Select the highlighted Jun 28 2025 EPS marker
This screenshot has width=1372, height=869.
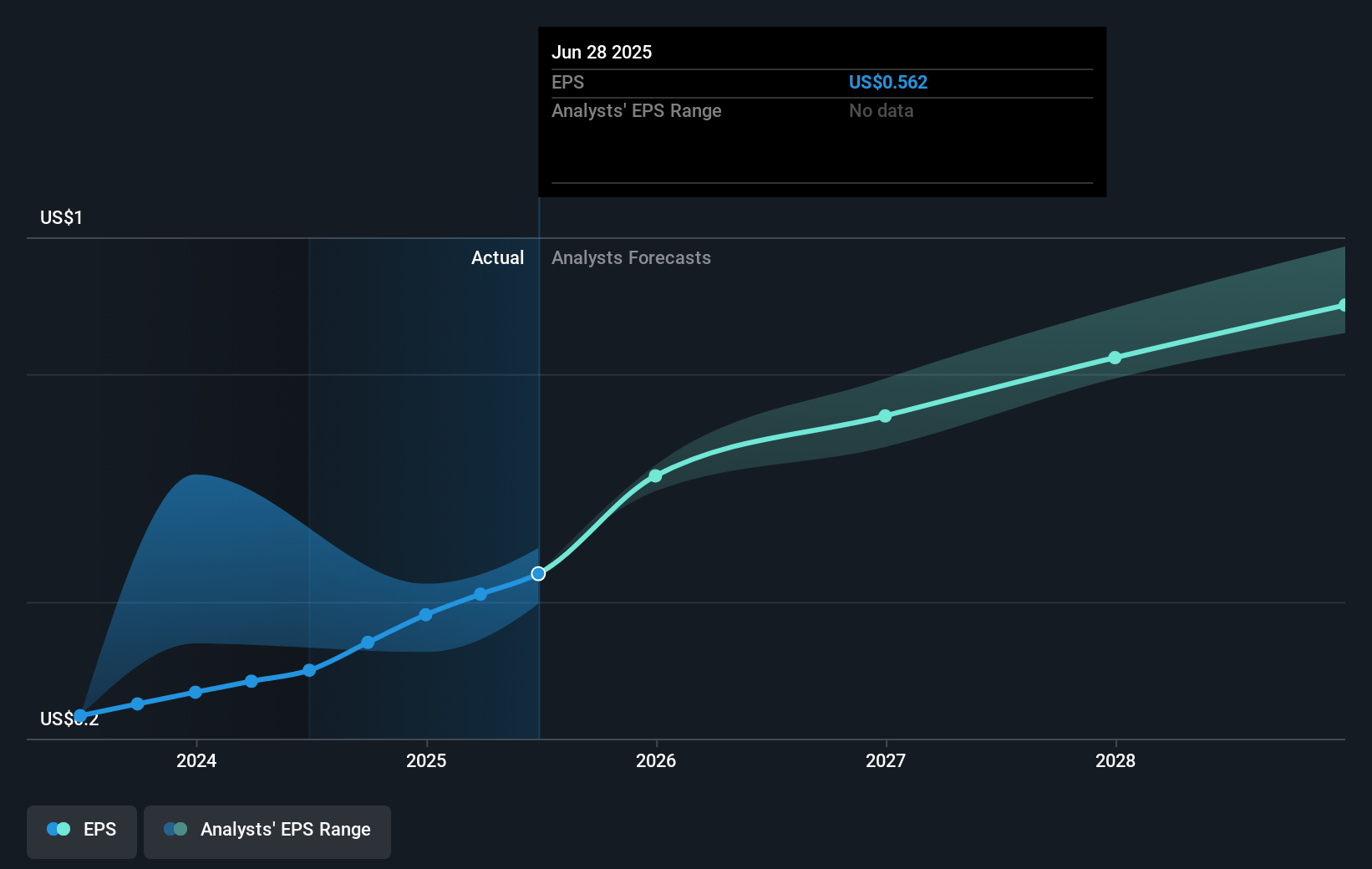[x=538, y=573]
